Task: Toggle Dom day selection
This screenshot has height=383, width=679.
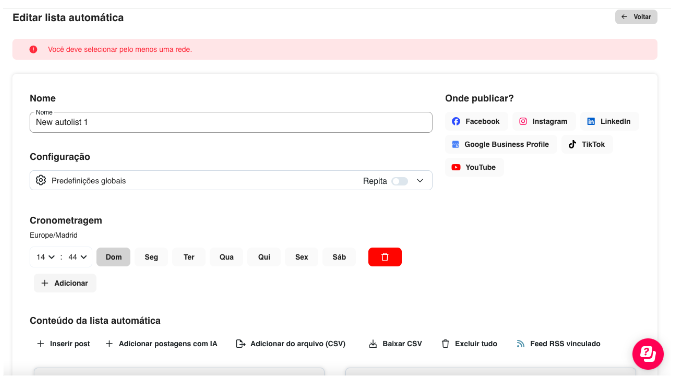Action: point(113,257)
